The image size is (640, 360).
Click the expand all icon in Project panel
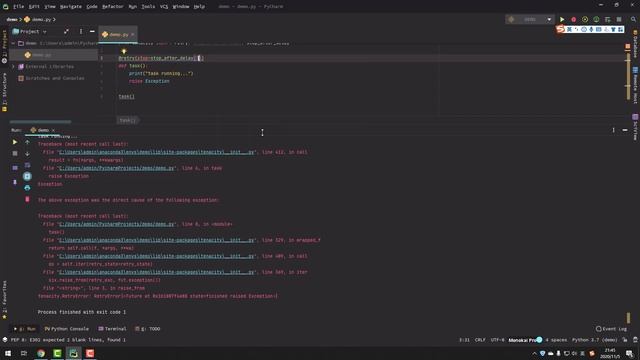coord(67,31)
